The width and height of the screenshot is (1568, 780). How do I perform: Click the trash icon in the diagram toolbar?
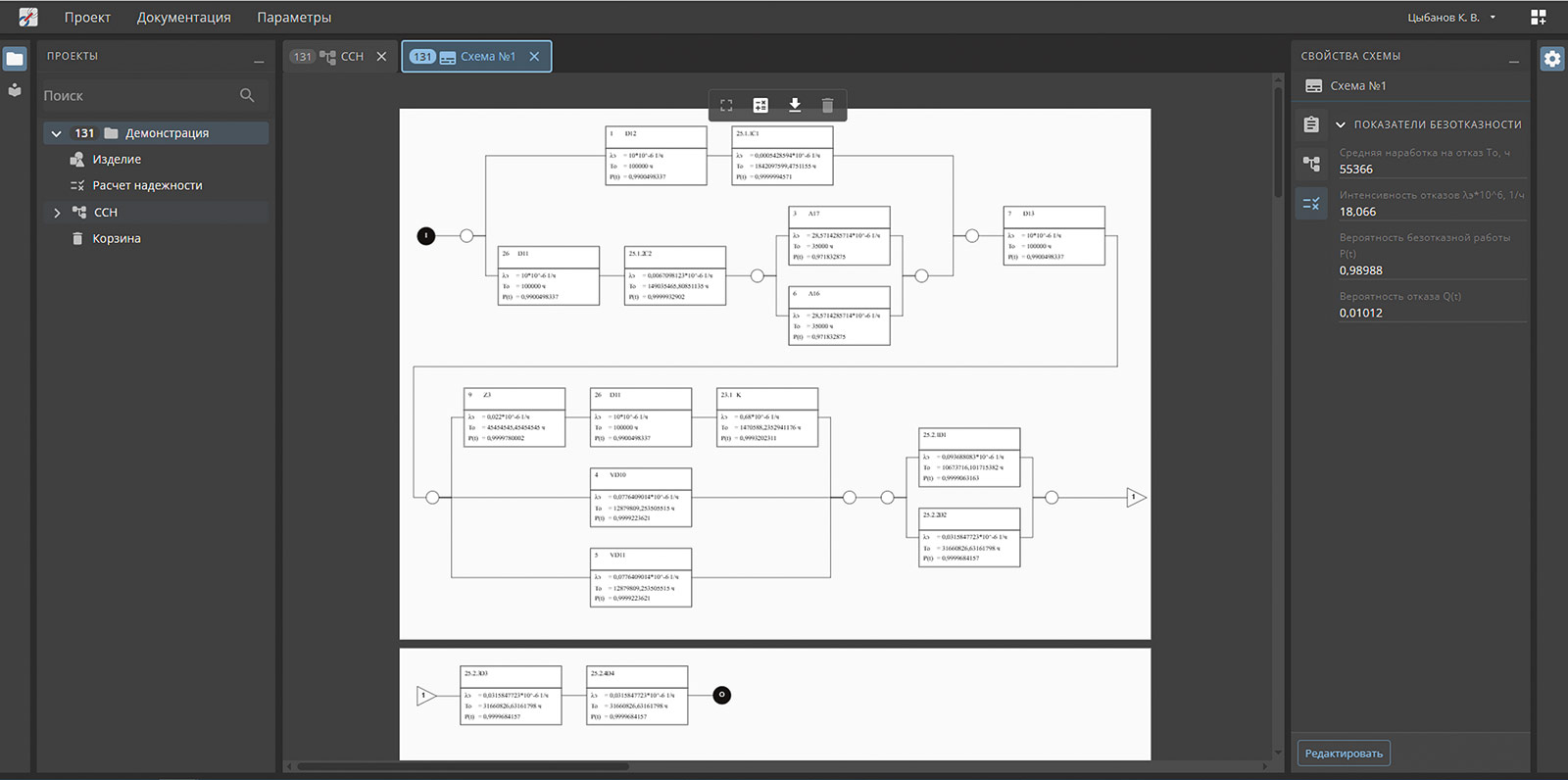tap(827, 105)
